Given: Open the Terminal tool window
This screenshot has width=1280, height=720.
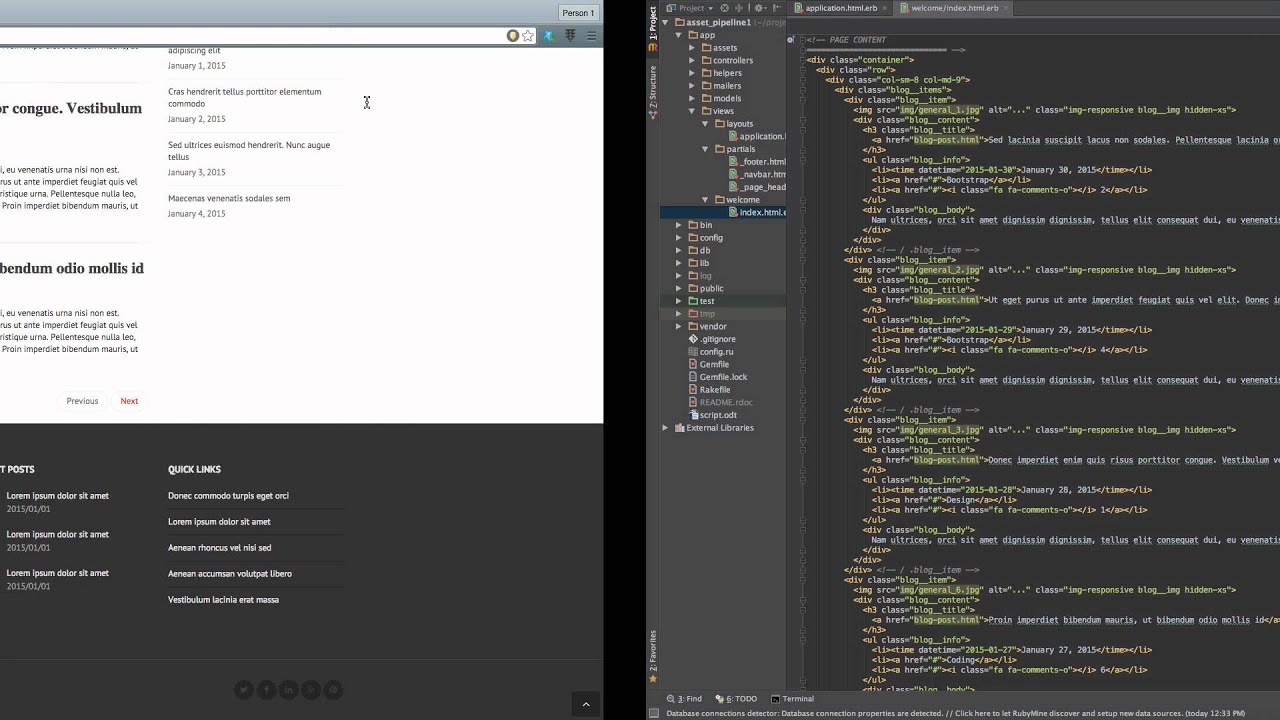Looking at the screenshot, I should (792, 699).
